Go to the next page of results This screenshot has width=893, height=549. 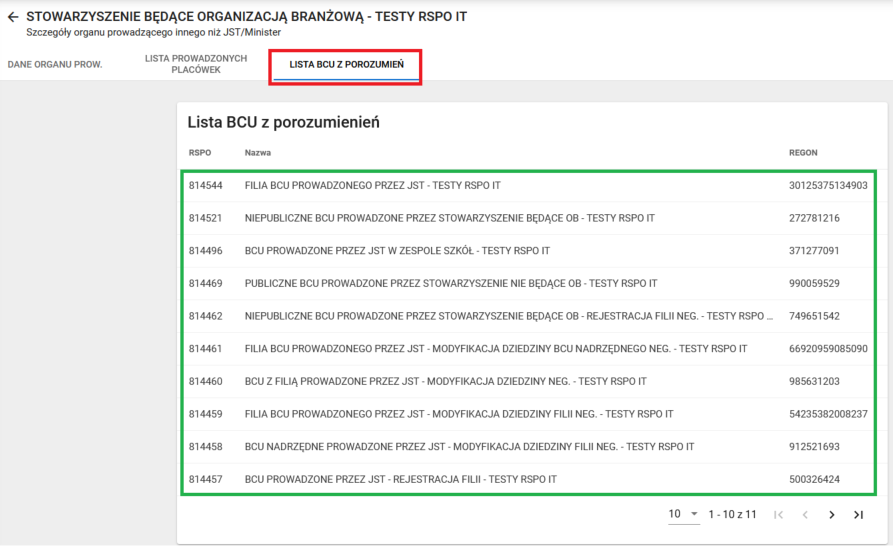(831, 515)
